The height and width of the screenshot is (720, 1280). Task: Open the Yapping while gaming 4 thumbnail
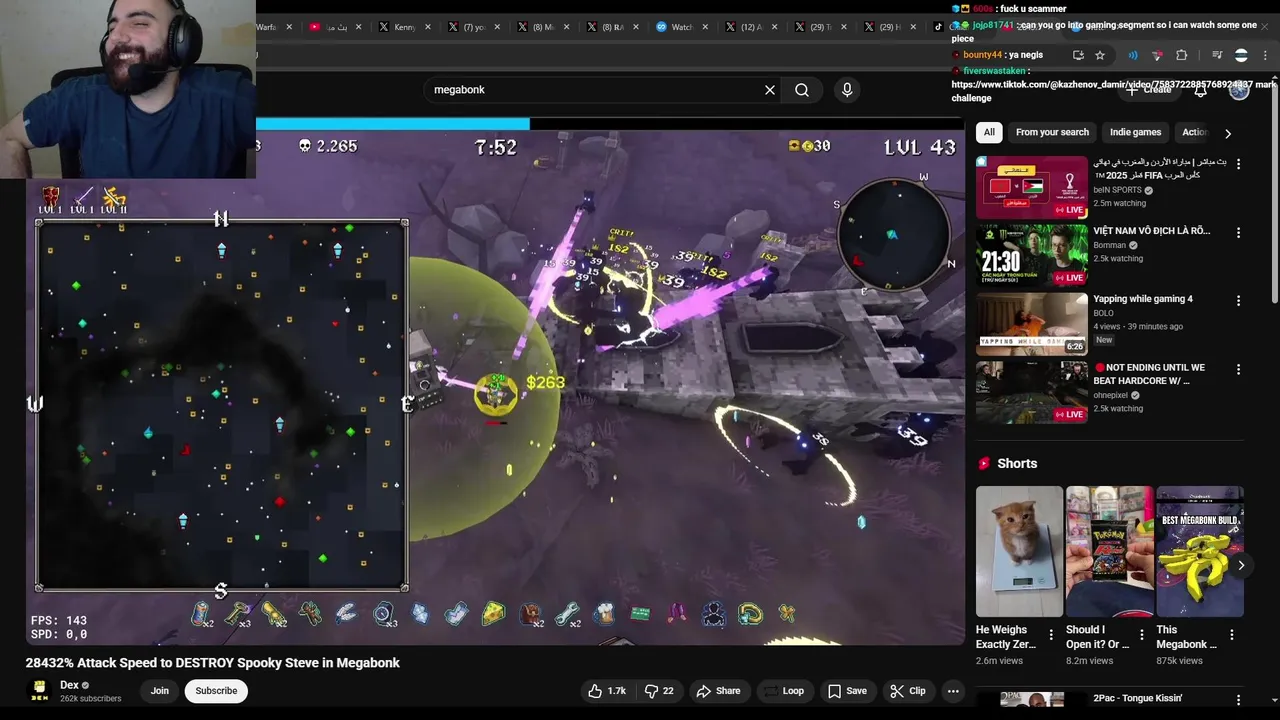[1032, 323]
